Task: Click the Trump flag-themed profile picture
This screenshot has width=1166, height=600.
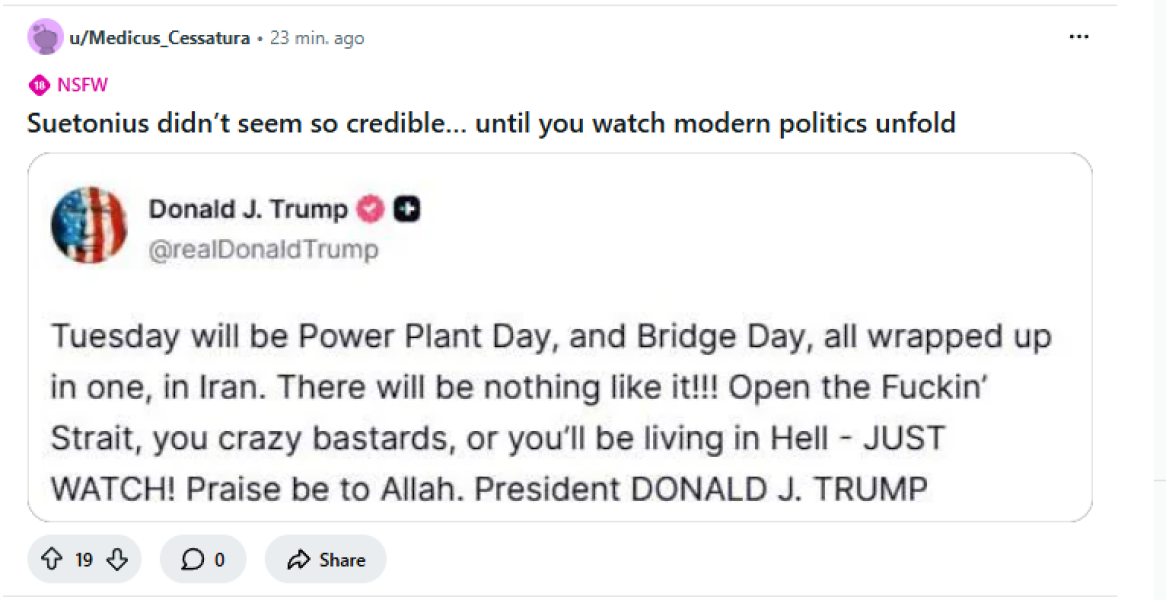Action: (89, 226)
